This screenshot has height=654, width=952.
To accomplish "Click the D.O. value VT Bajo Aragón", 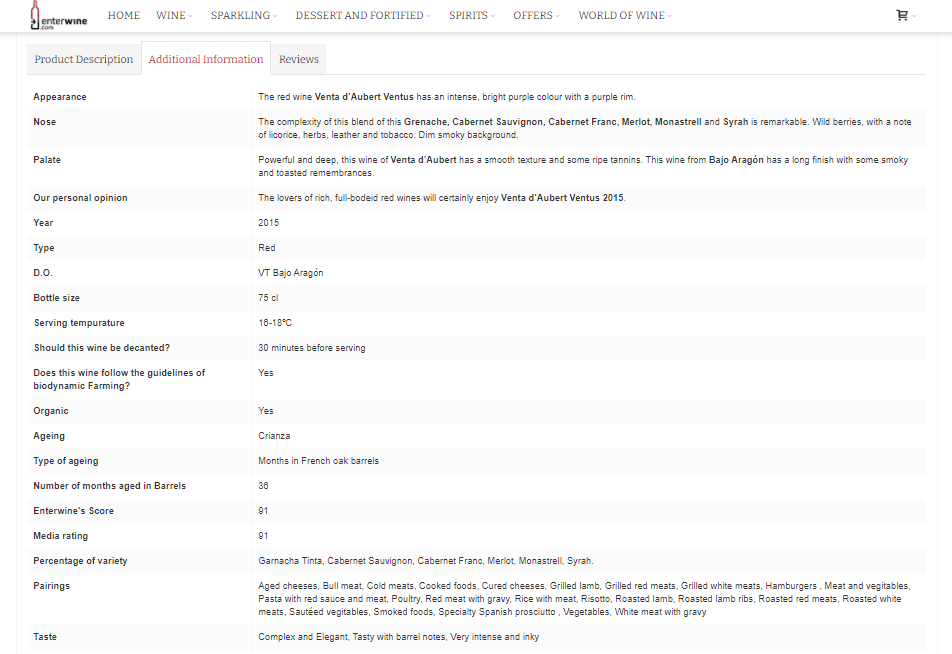I will click(x=290, y=273).
